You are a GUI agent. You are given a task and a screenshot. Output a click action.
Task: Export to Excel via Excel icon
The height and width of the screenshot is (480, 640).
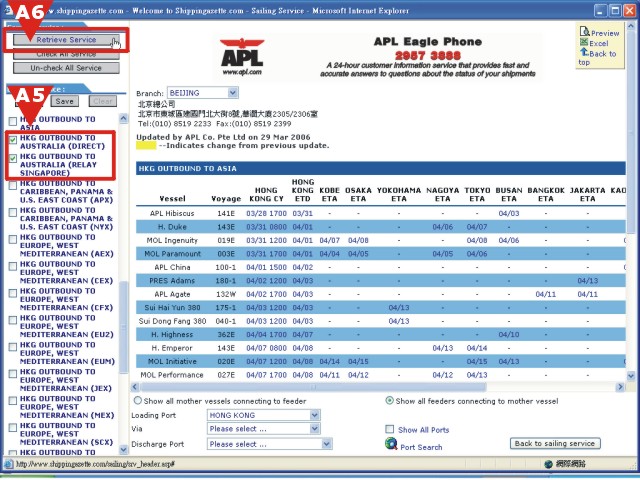(584, 42)
